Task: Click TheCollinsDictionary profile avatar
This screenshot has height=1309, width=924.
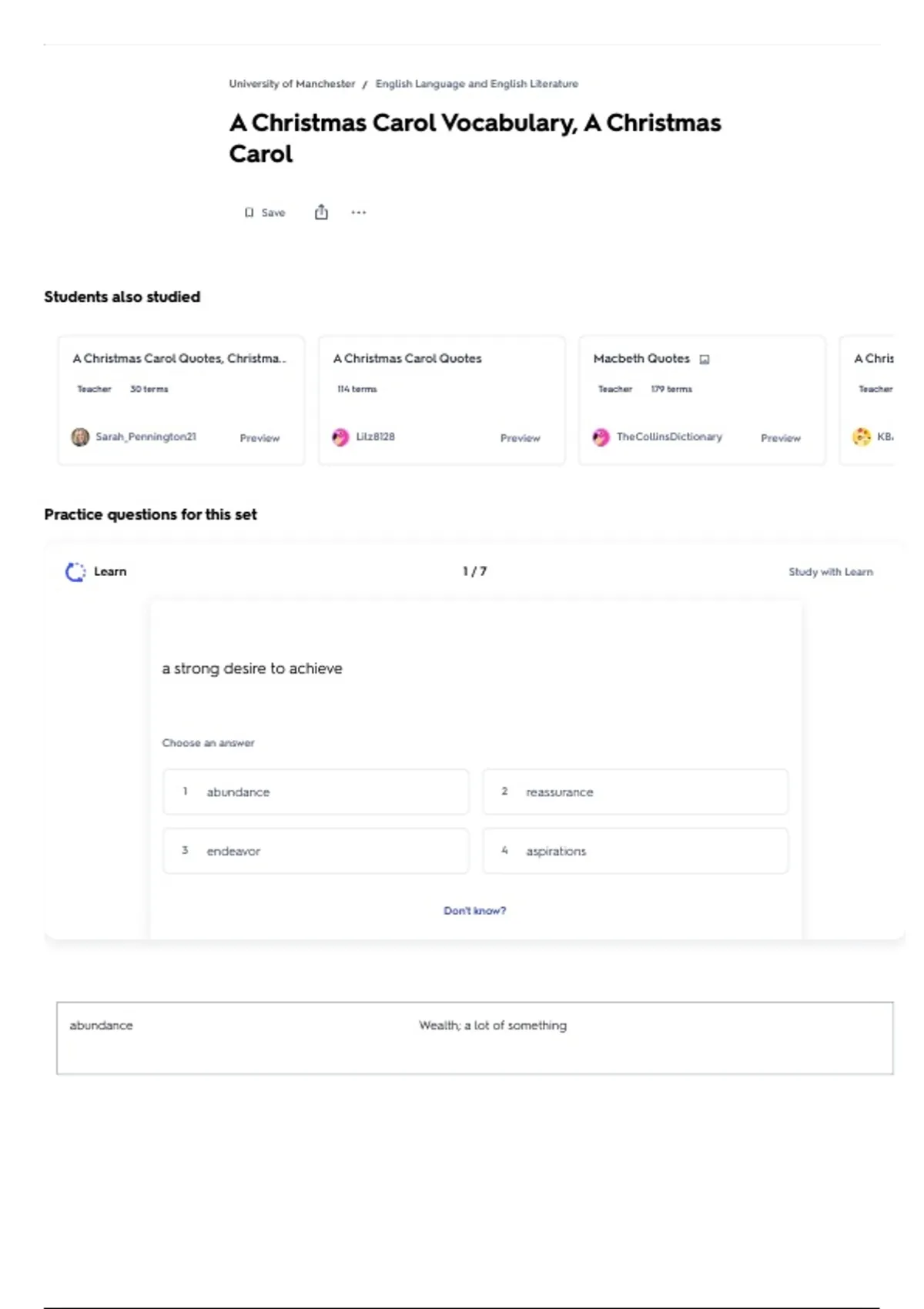Action: 601,437
